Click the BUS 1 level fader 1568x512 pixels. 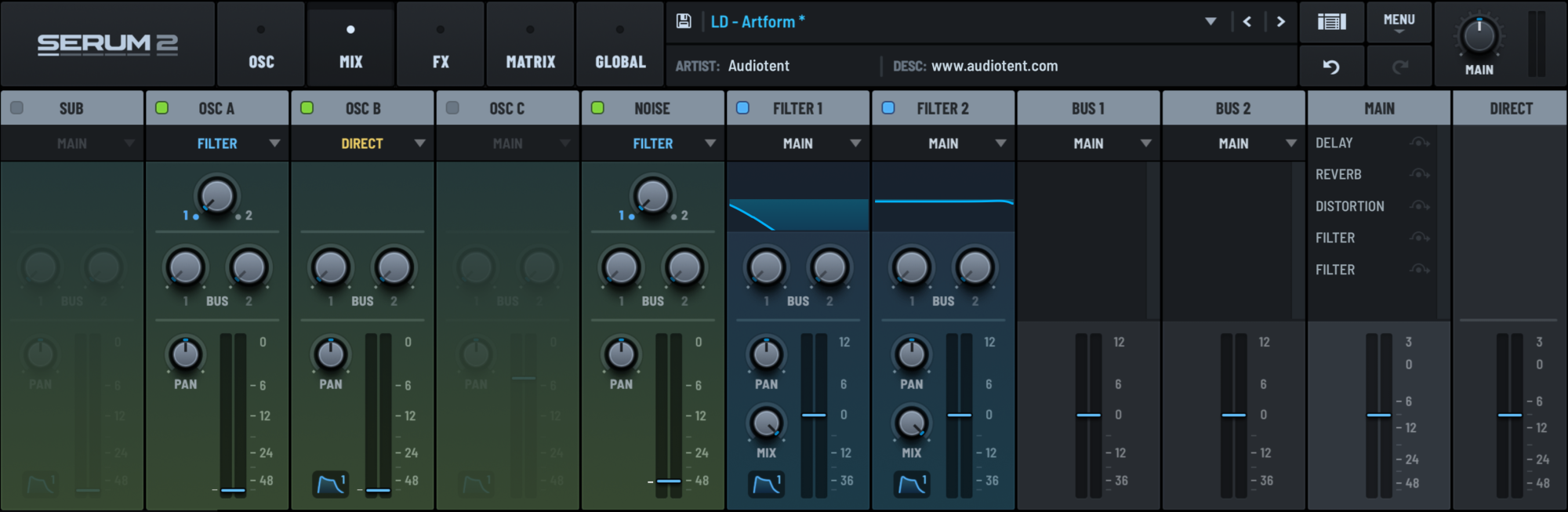pyautogui.click(x=1088, y=415)
